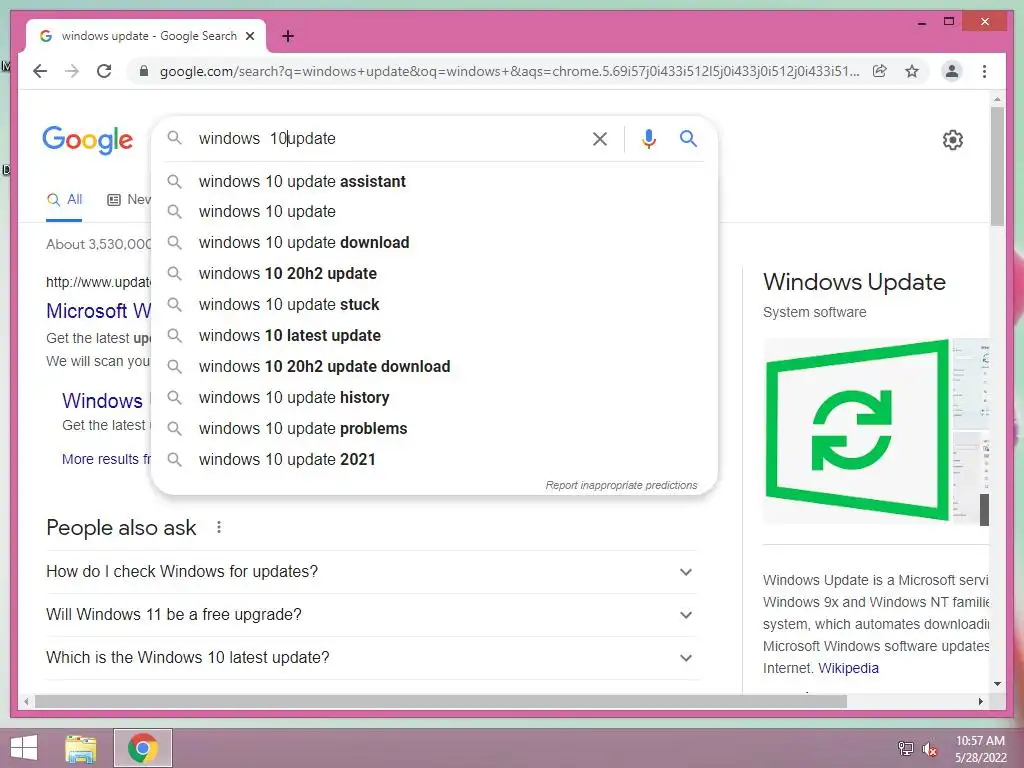This screenshot has width=1024, height=768.
Task: Click the share page icon in address bar
Action: click(880, 71)
